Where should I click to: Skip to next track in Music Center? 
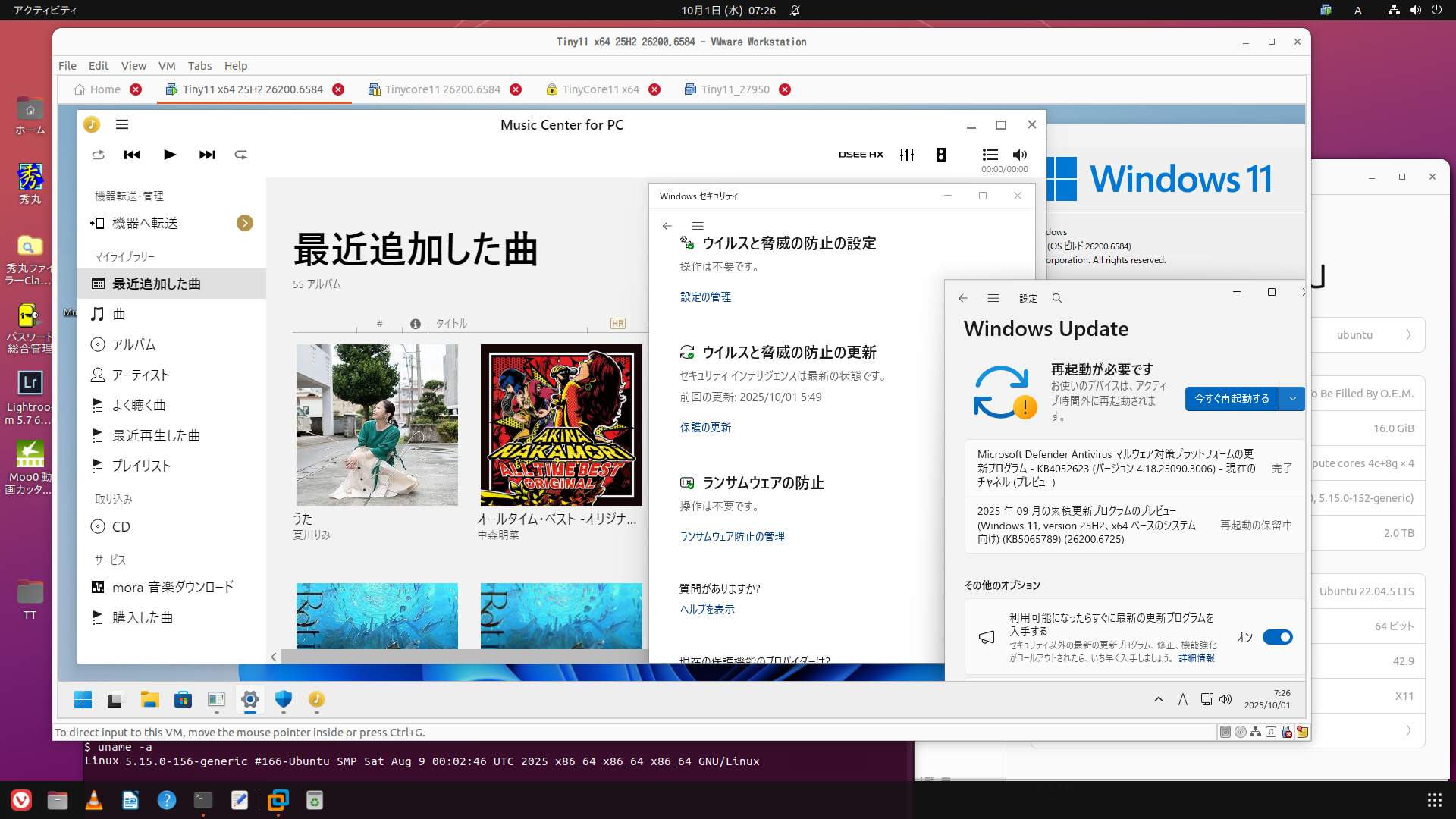point(207,155)
